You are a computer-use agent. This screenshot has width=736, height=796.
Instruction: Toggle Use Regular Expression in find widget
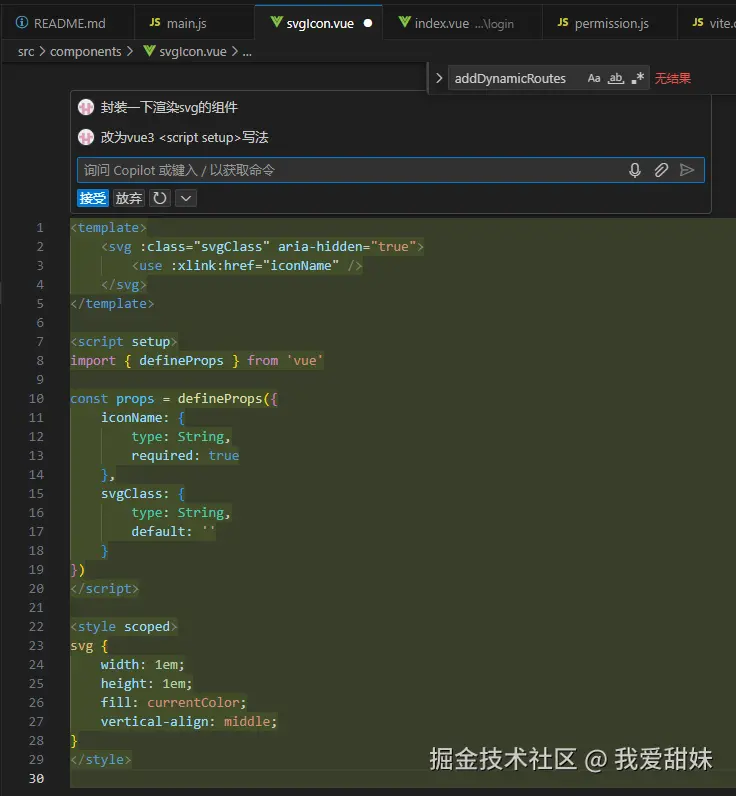(x=638, y=78)
